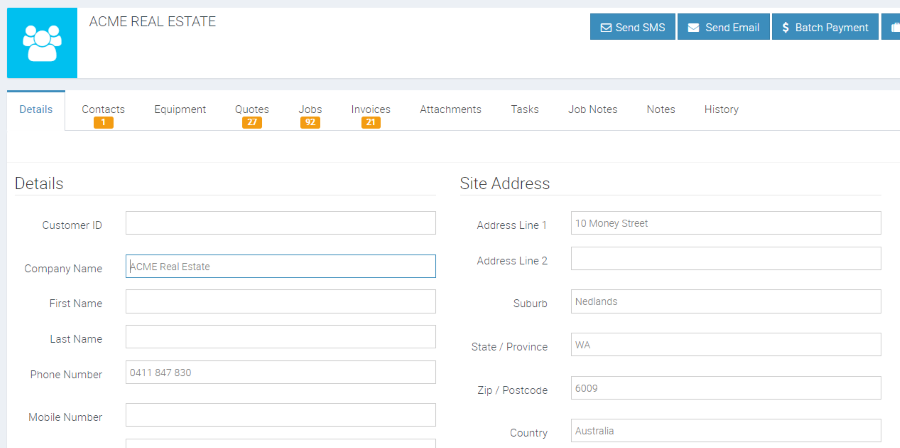Switch to the Details tab

click(36, 110)
